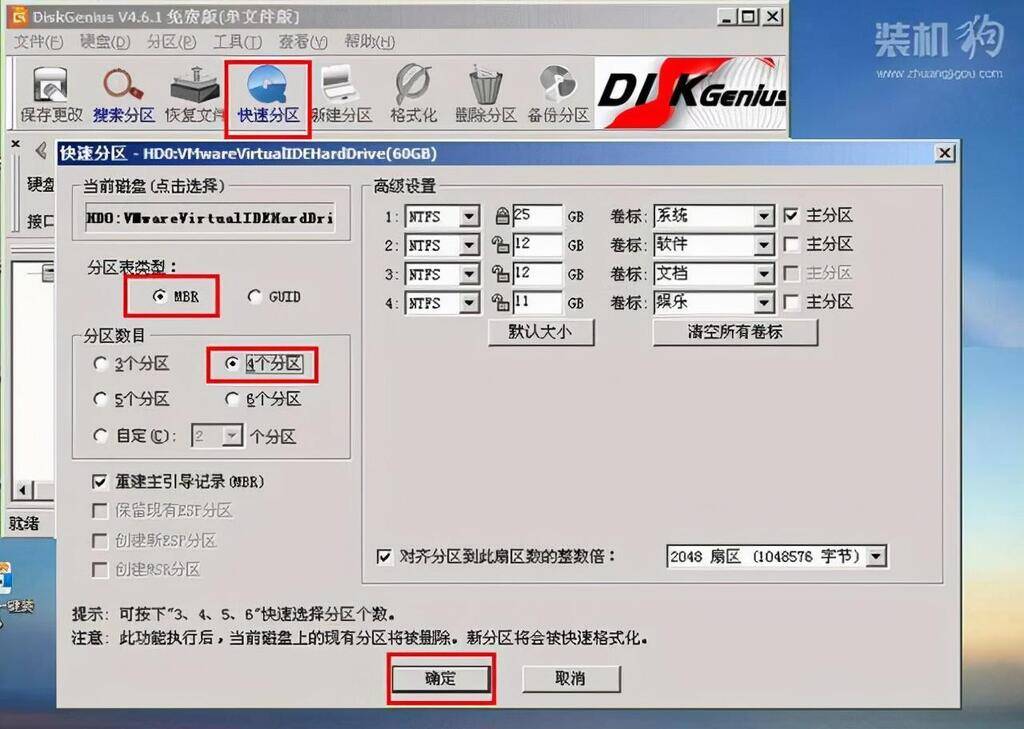Launch the 恢复文件 recover files tool
This screenshot has width=1024, height=729.
point(194,95)
